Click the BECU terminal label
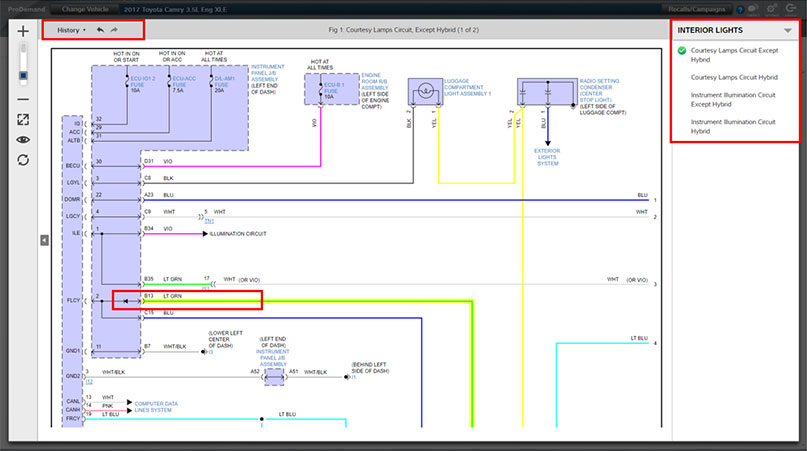Image resolution: width=807 pixels, height=451 pixels. coord(73,166)
